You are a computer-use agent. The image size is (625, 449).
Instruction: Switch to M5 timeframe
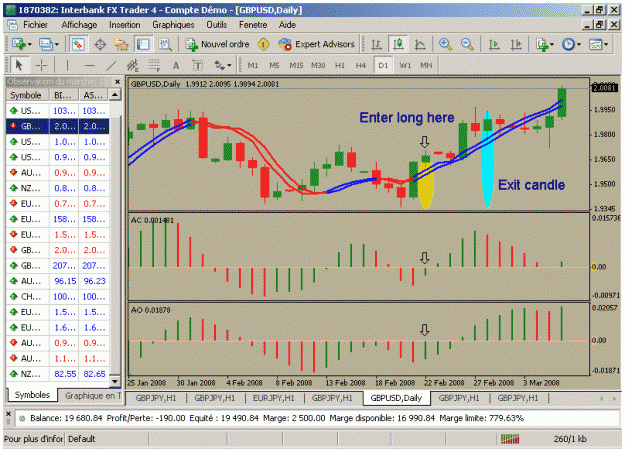point(274,65)
